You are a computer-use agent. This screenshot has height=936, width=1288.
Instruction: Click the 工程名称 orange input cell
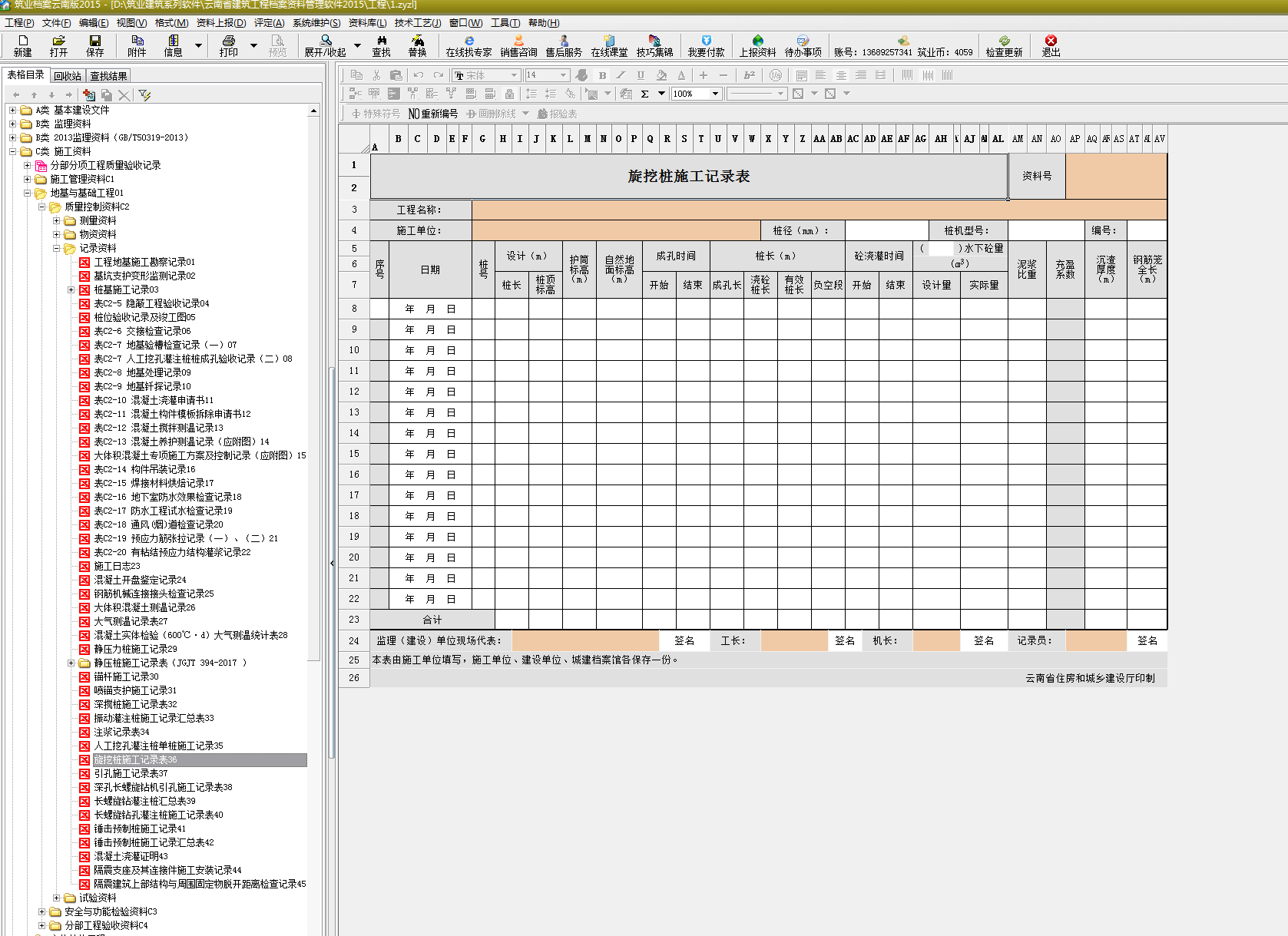point(819,210)
